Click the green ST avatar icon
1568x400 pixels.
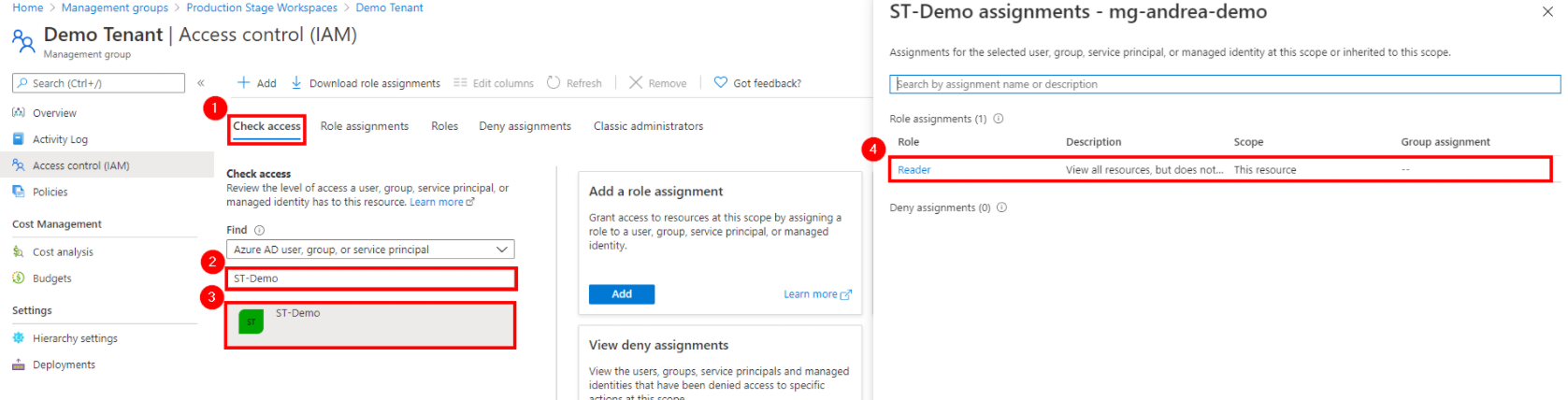[252, 321]
